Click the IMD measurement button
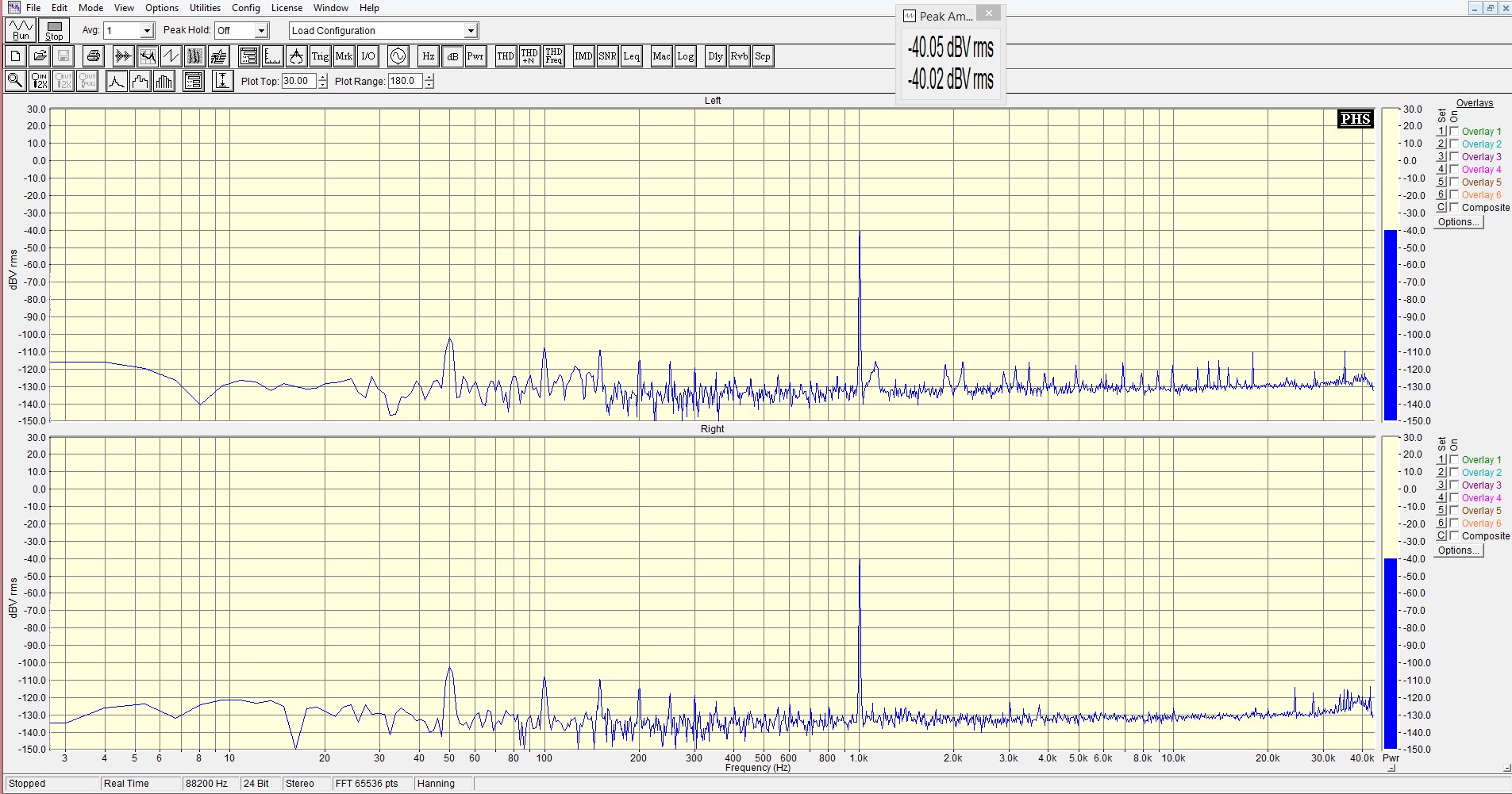The width and height of the screenshot is (1512, 794). [x=583, y=56]
